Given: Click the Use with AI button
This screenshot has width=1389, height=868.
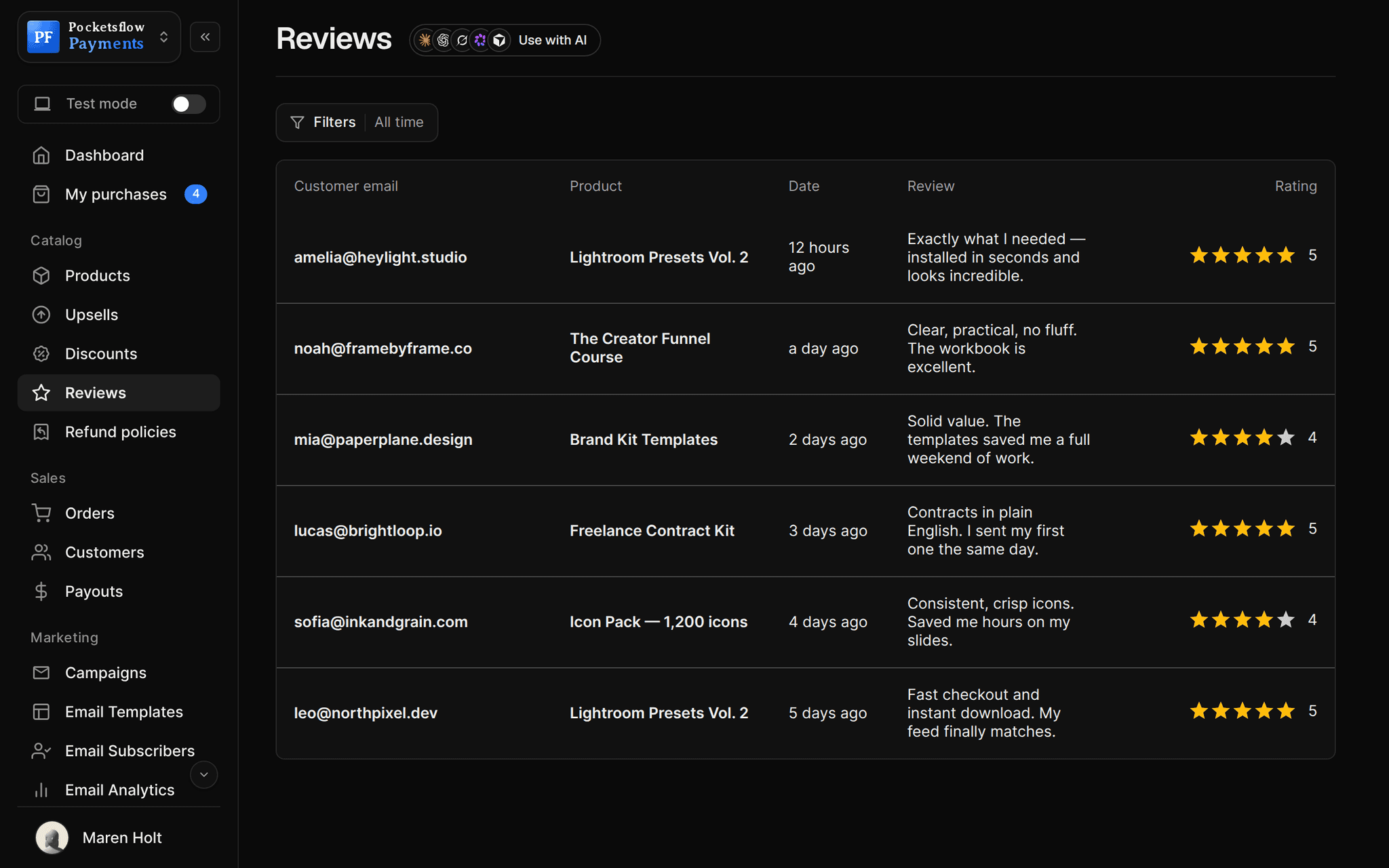Looking at the screenshot, I should pyautogui.click(x=505, y=40).
